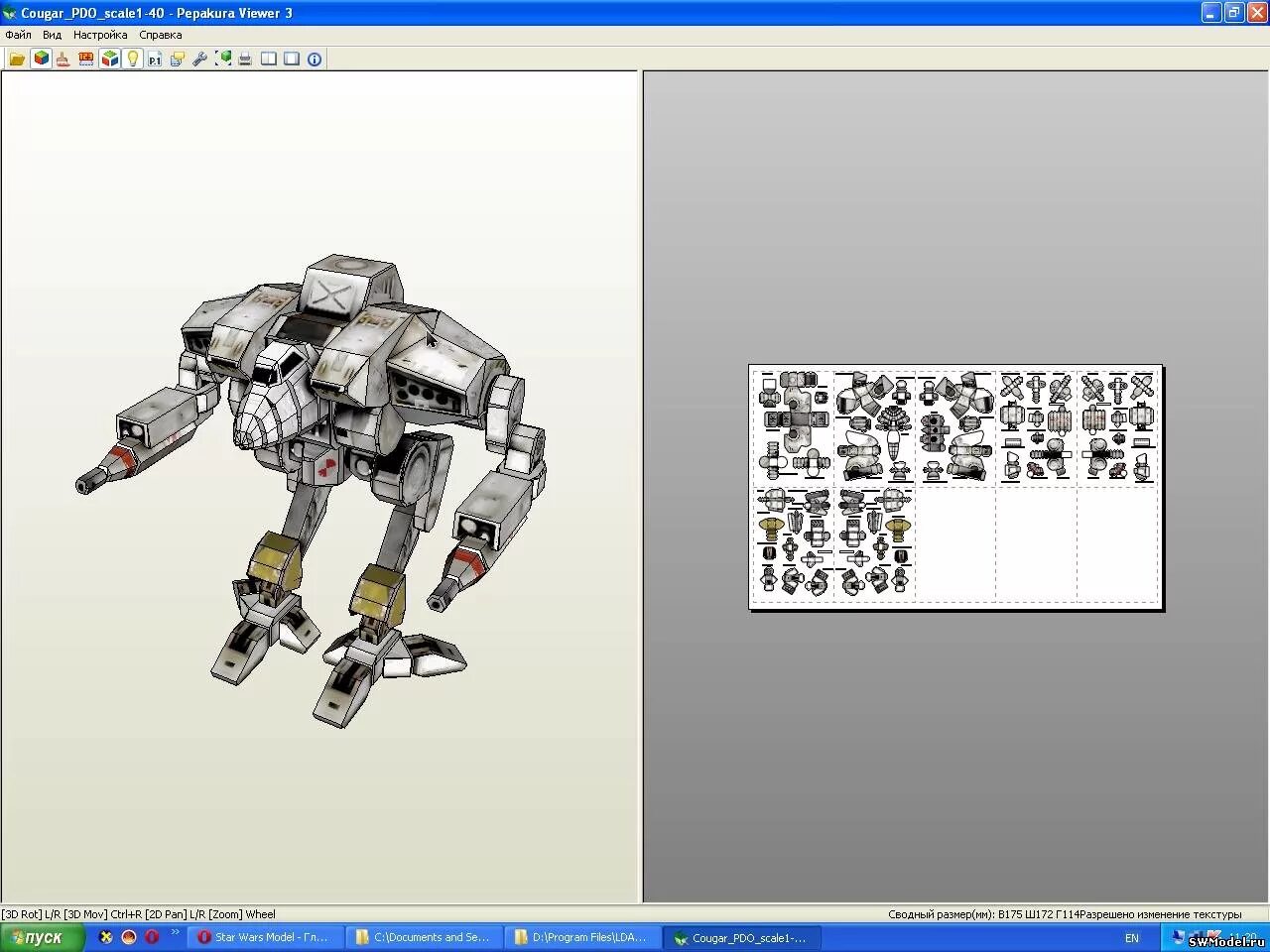
Task: Open the Справка menu
Action: point(160,35)
